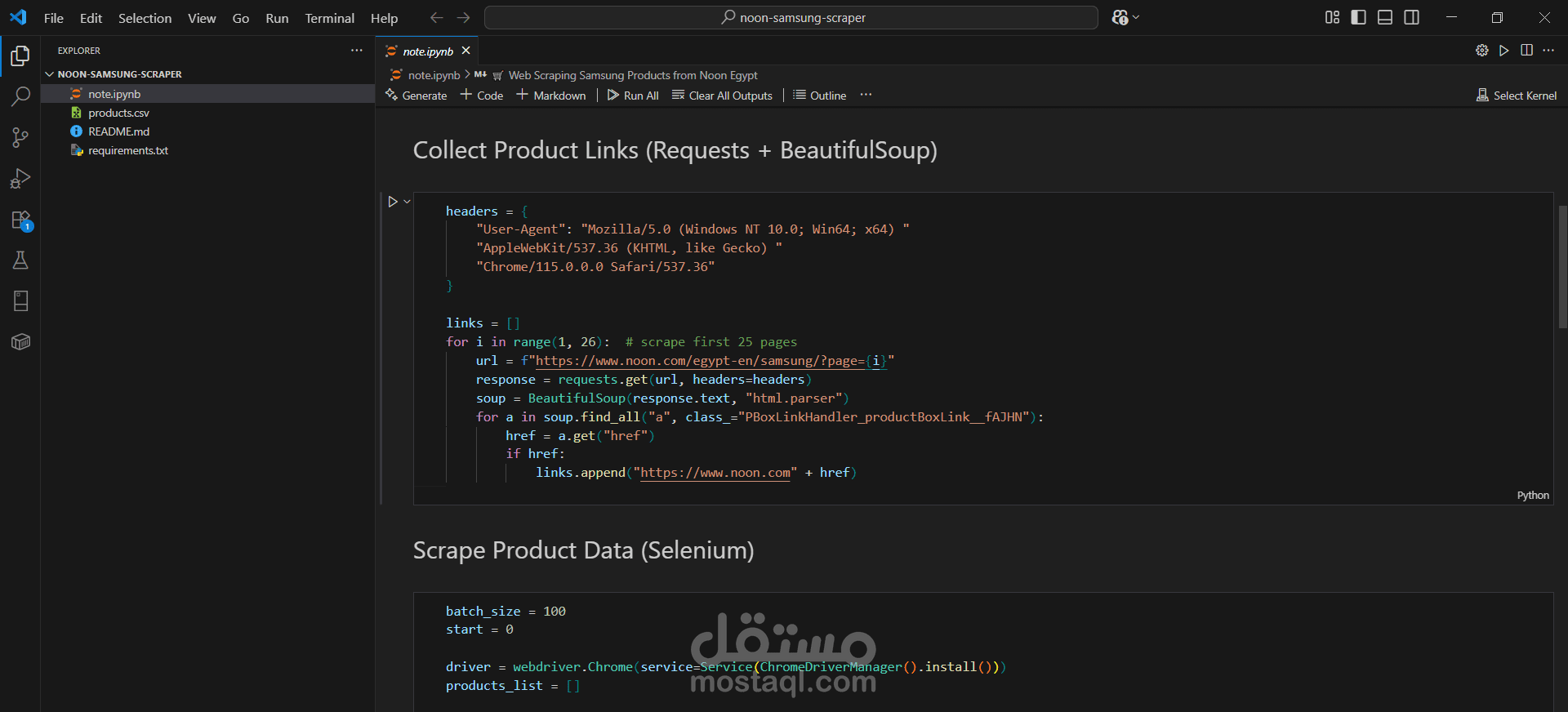Open the Testing flask icon
This screenshot has height=712, width=1568.
coord(20,260)
